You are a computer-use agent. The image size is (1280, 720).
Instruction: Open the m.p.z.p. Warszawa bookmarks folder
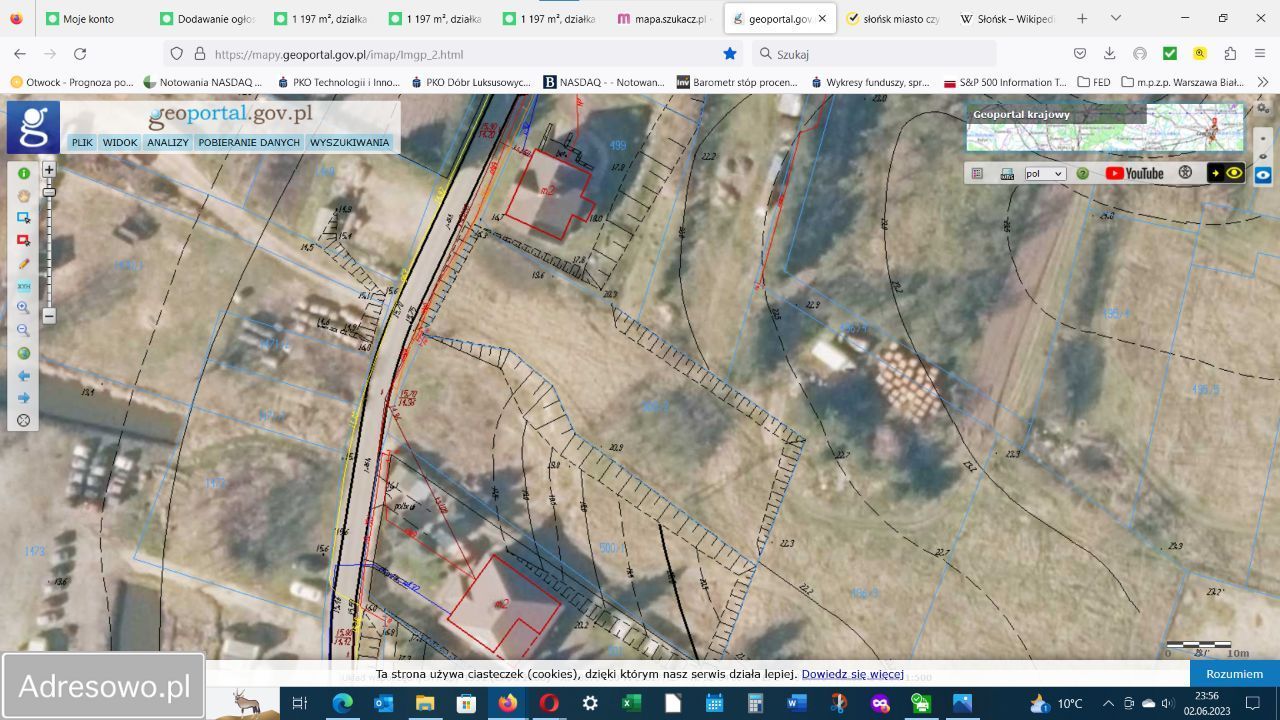[1183, 82]
